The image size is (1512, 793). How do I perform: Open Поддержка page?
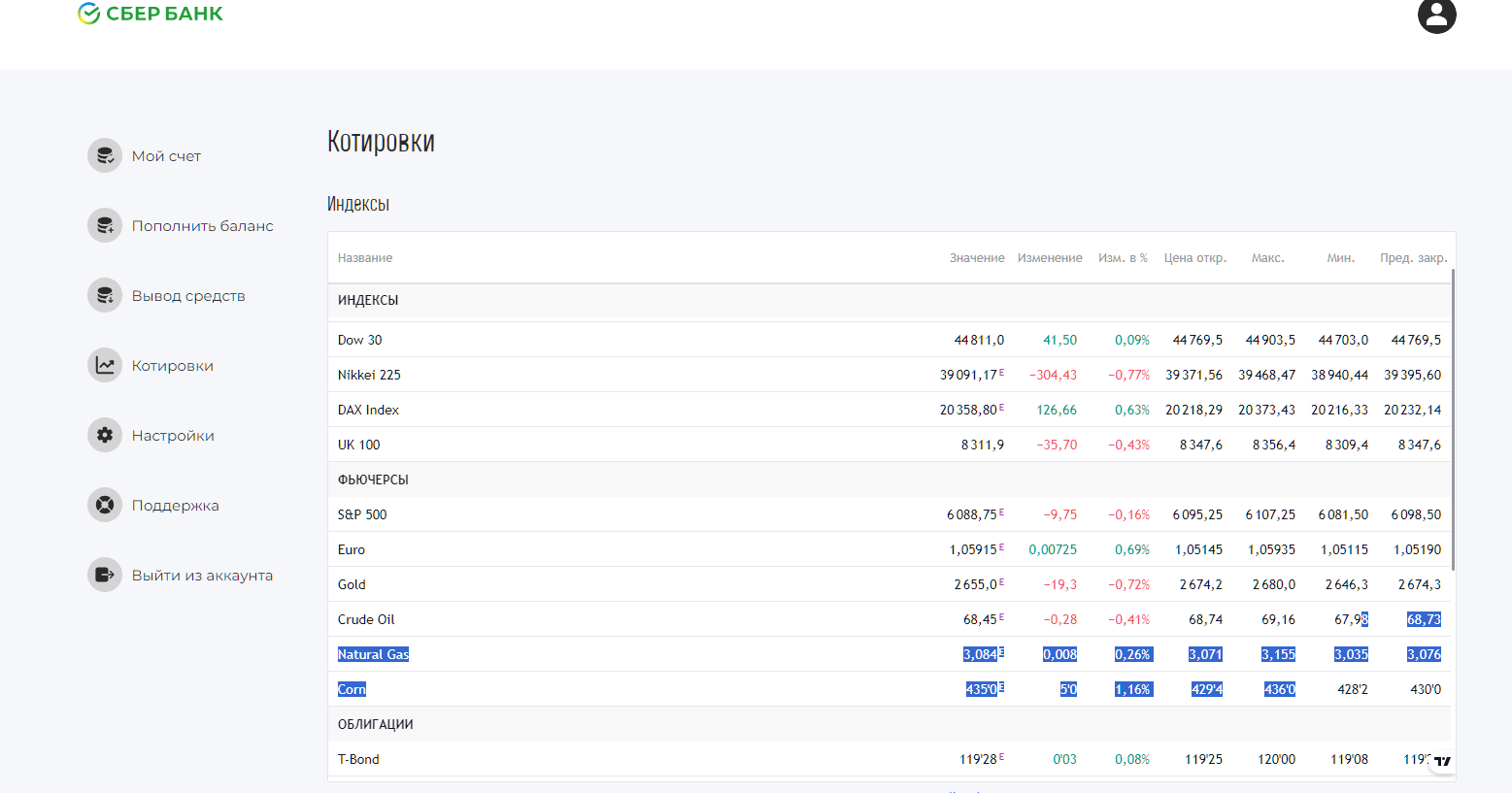pyautogui.click(x=176, y=506)
